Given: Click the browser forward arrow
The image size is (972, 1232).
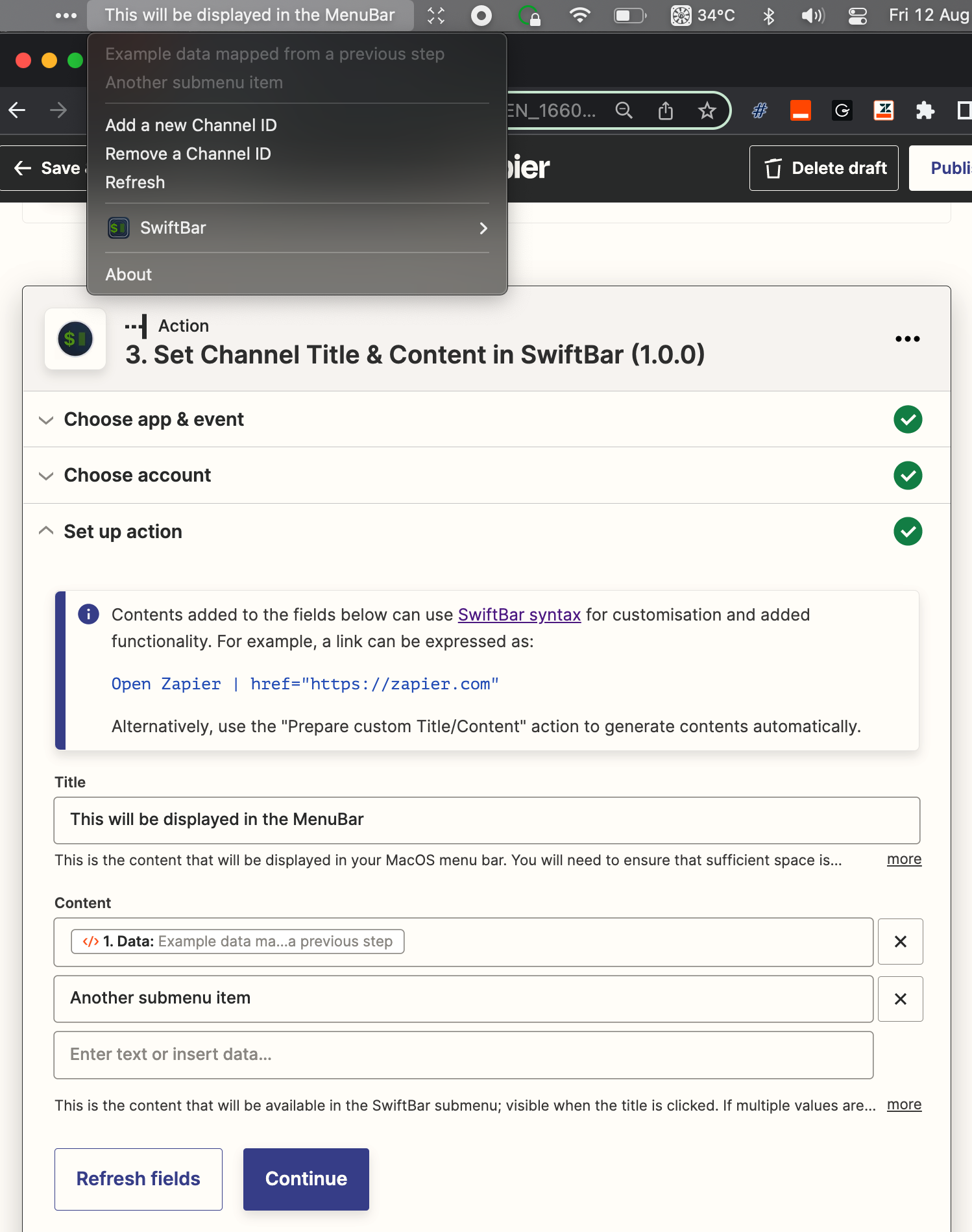Looking at the screenshot, I should coord(58,110).
